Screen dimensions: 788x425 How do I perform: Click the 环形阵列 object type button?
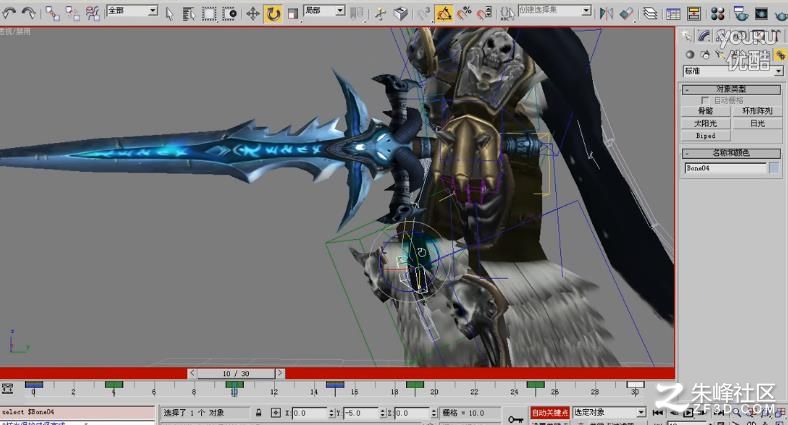(x=757, y=111)
